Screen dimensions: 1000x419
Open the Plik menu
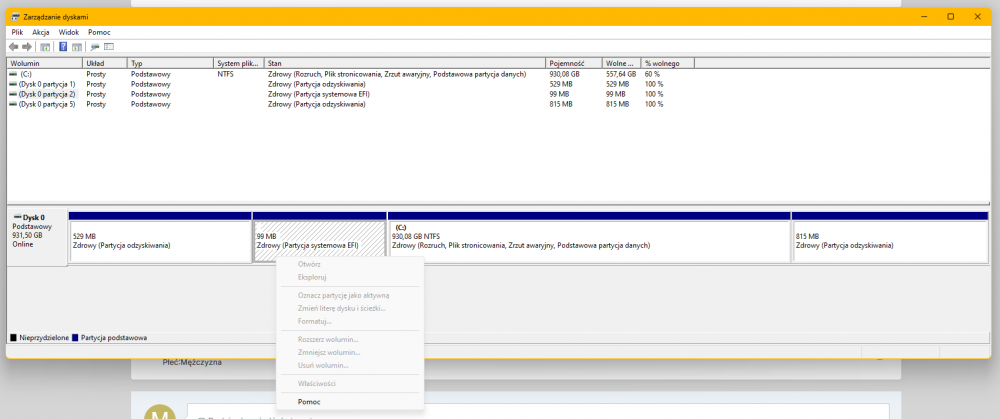click(17, 32)
